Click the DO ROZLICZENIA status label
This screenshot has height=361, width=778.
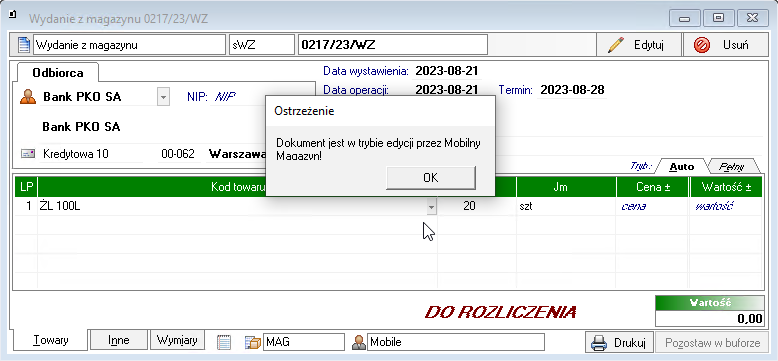pos(501,312)
